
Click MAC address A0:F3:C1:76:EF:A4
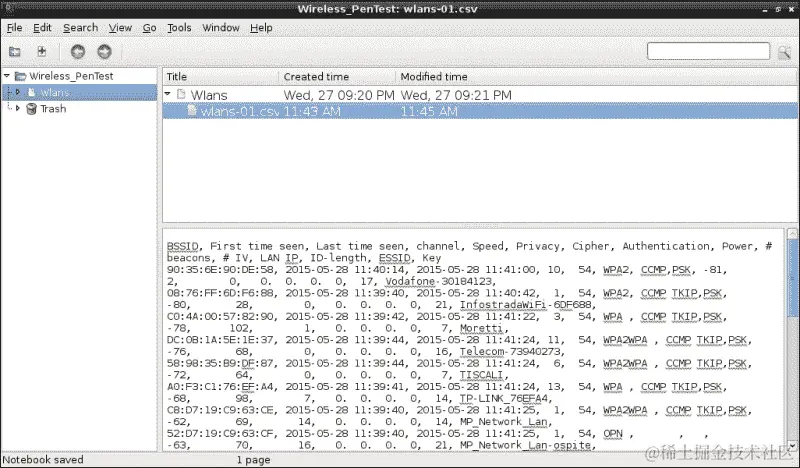click(221, 387)
